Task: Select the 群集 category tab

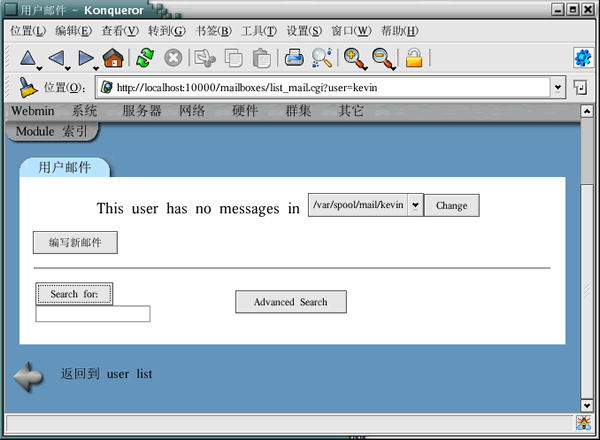Action: pyautogui.click(x=298, y=111)
